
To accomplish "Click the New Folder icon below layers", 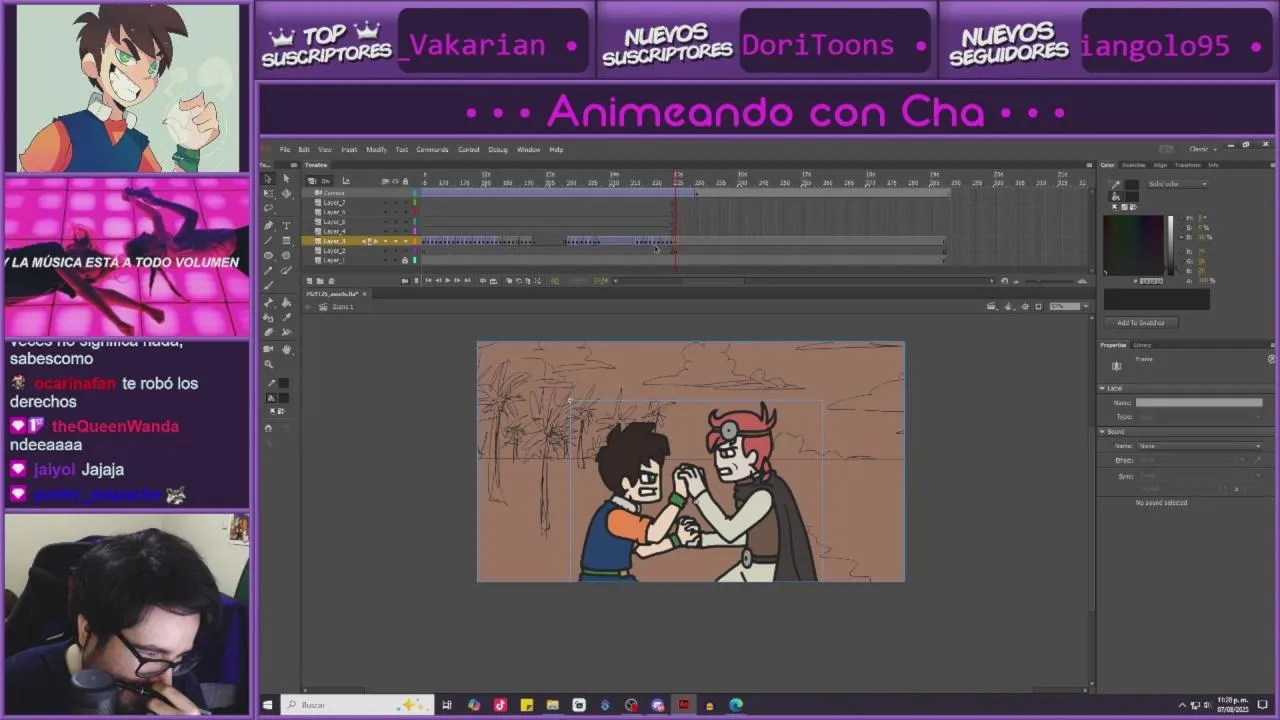I will point(320,281).
